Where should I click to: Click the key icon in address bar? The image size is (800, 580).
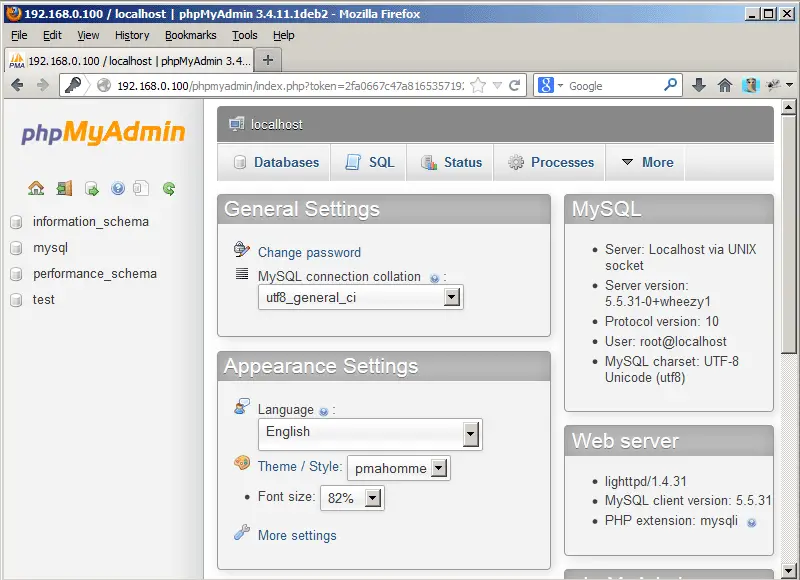pos(73,85)
